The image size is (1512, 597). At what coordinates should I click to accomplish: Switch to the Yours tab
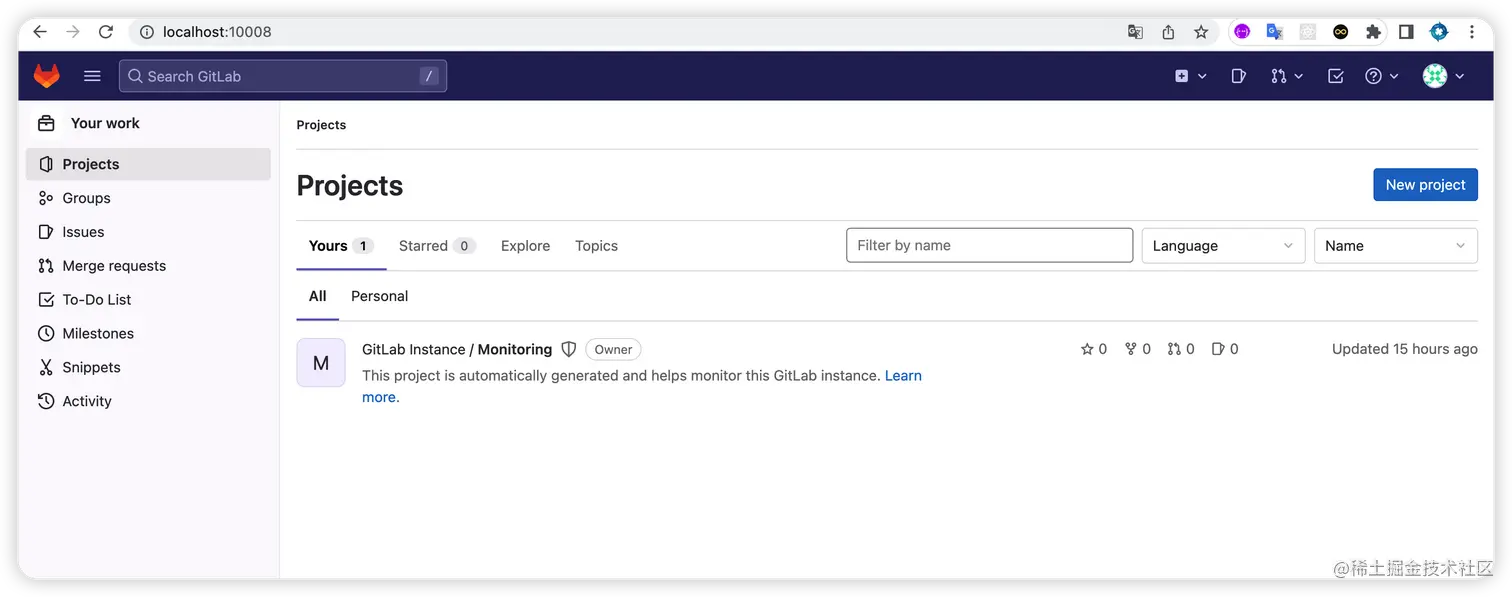pos(341,246)
